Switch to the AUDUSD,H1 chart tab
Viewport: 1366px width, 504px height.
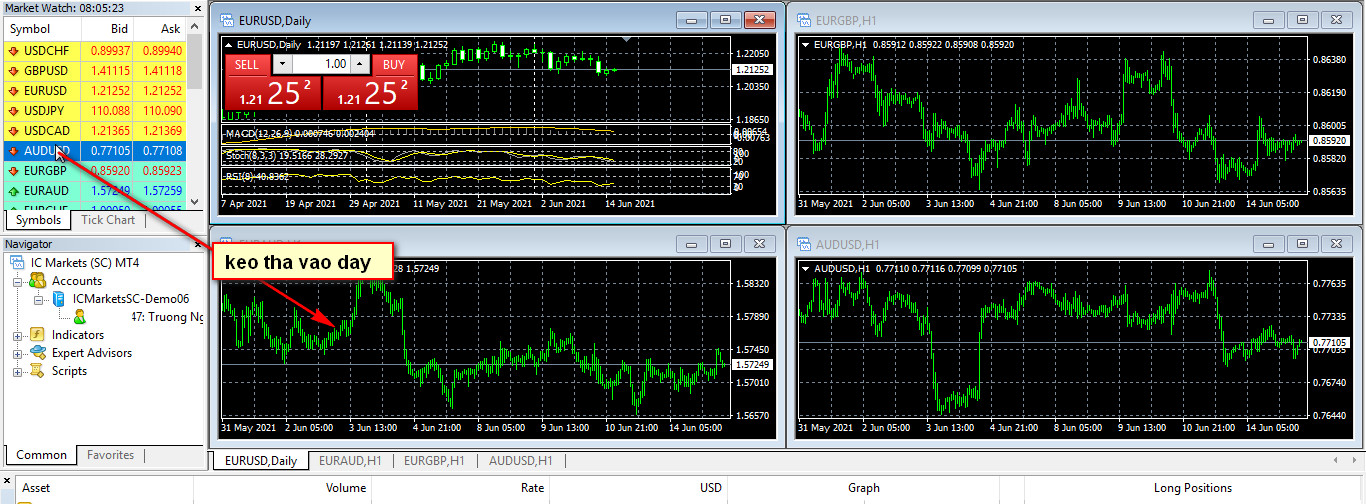point(515,461)
